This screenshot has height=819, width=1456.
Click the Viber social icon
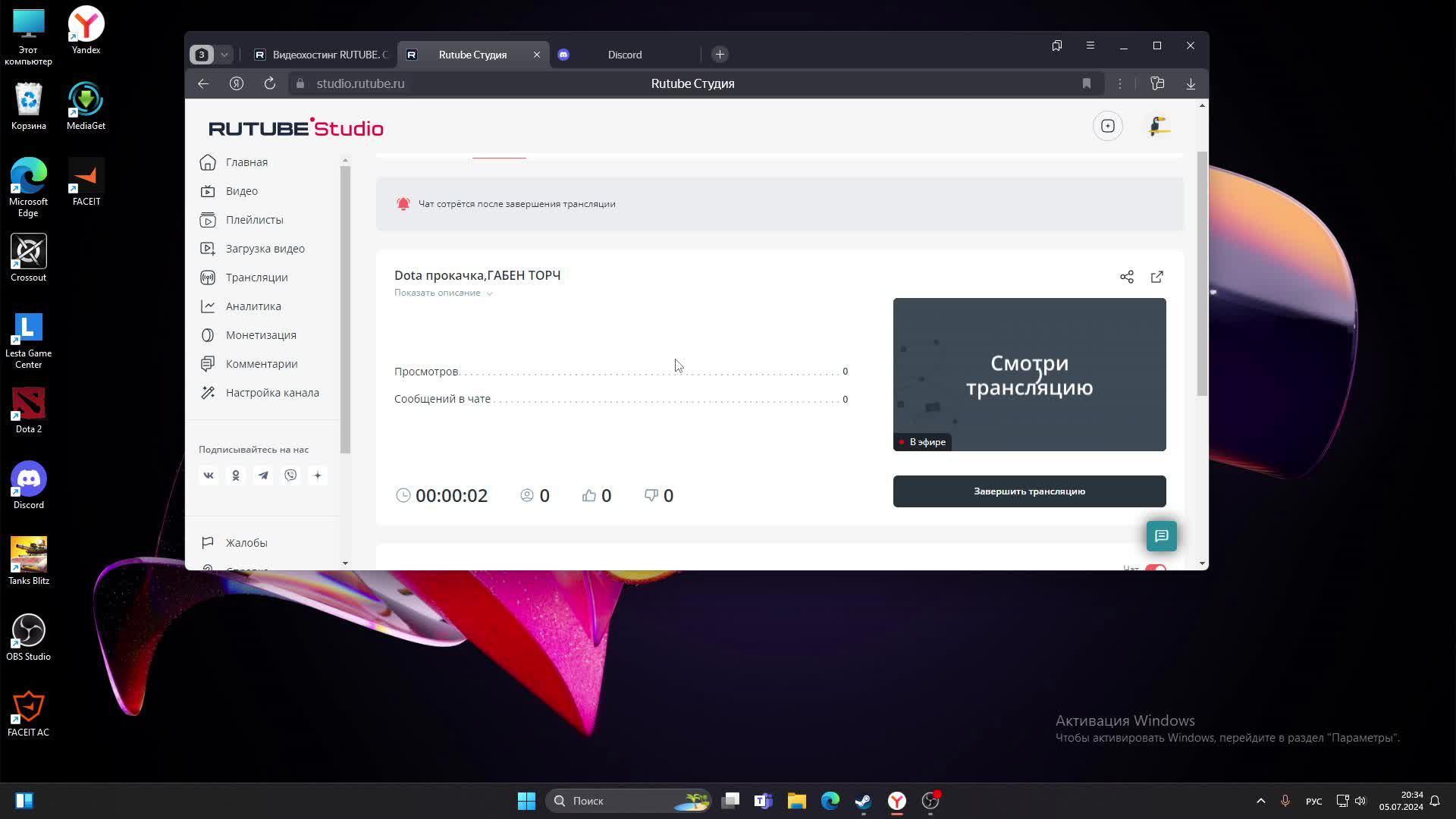290,475
